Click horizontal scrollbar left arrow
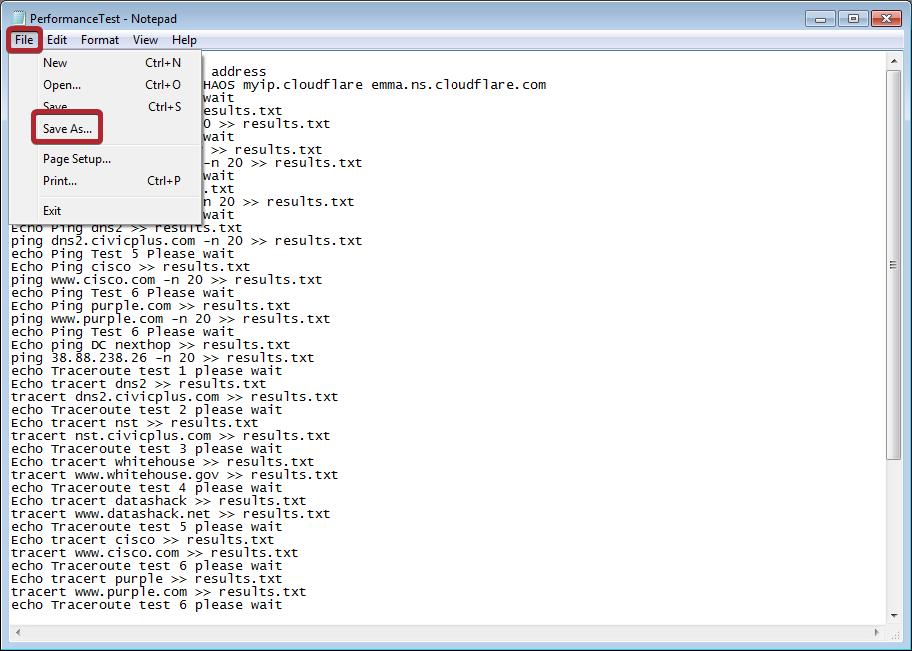The image size is (912, 651). coord(18,632)
